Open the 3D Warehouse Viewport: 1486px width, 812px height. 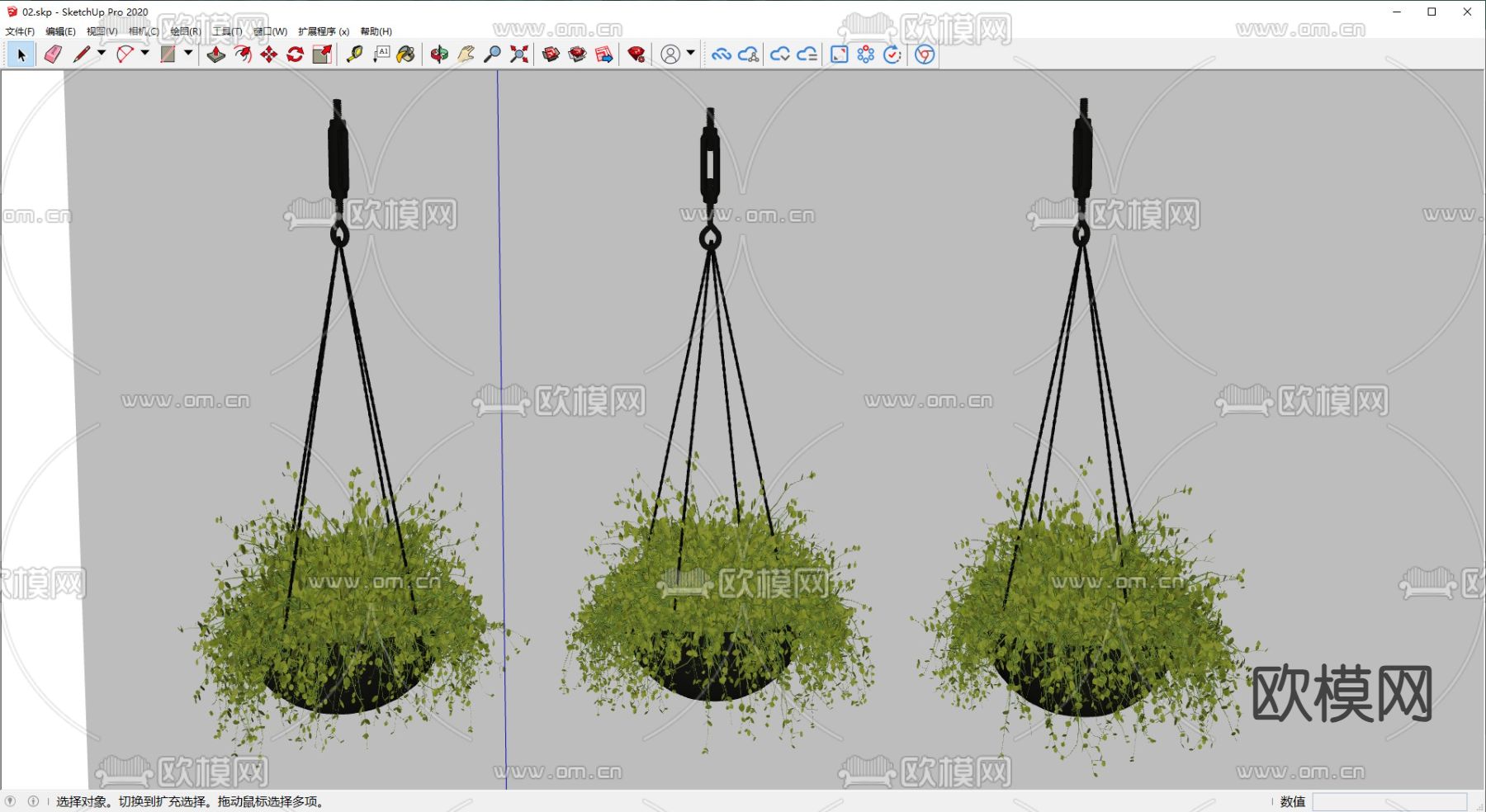coord(551,54)
